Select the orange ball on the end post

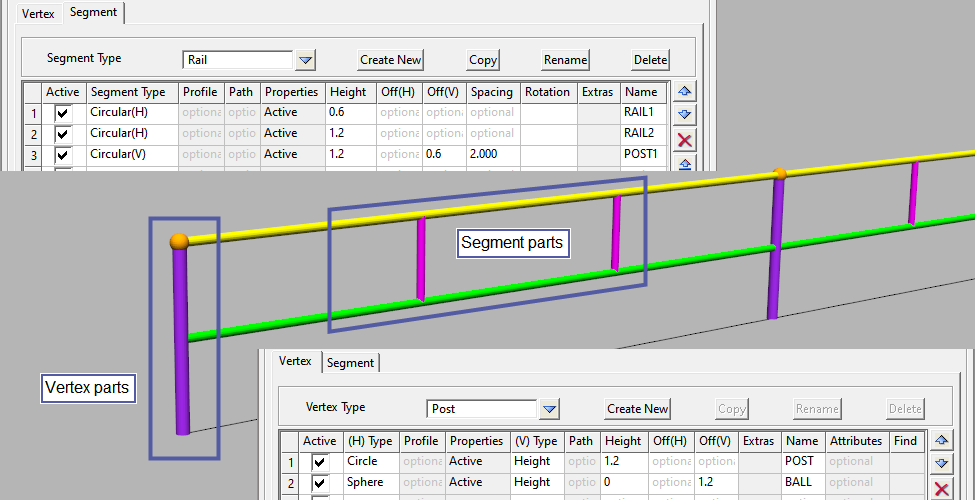click(179, 241)
